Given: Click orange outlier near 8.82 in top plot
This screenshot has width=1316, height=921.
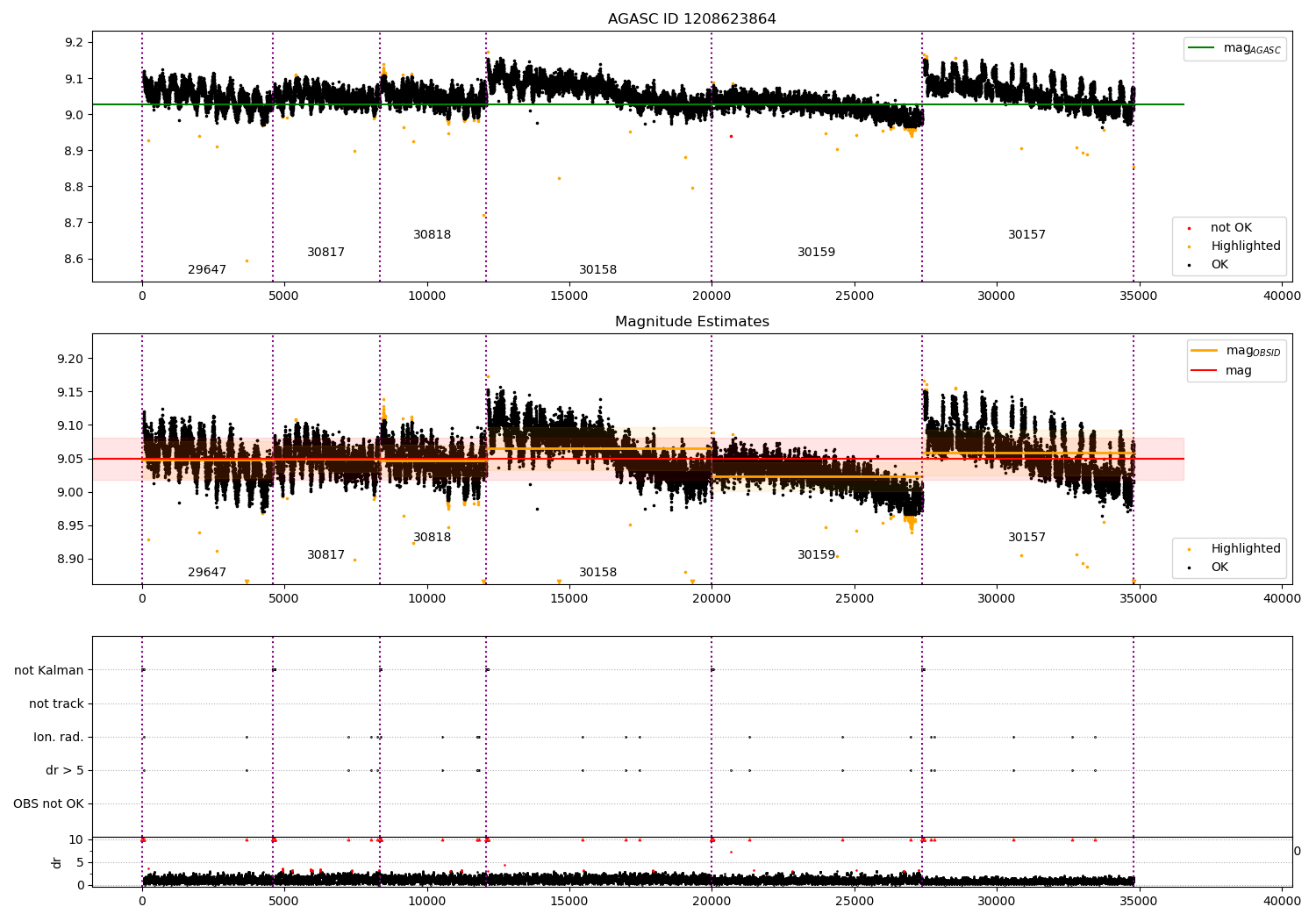Looking at the screenshot, I should pyautogui.click(x=559, y=178).
